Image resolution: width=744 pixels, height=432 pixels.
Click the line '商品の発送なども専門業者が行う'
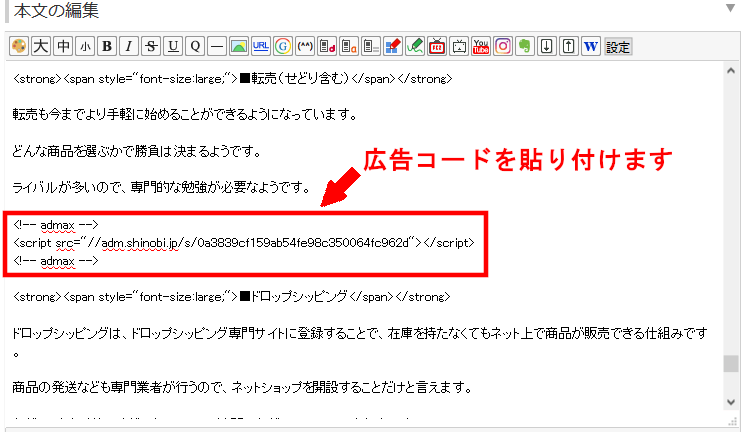coord(242,387)
